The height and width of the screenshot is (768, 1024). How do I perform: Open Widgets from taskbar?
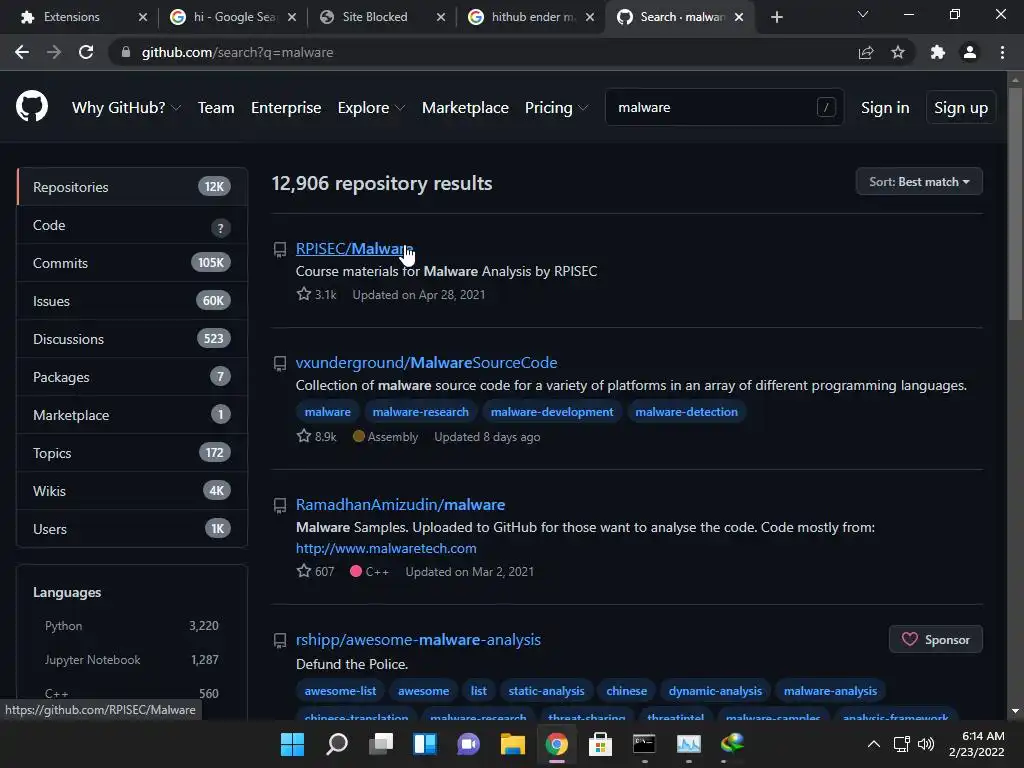click(424, 744)
